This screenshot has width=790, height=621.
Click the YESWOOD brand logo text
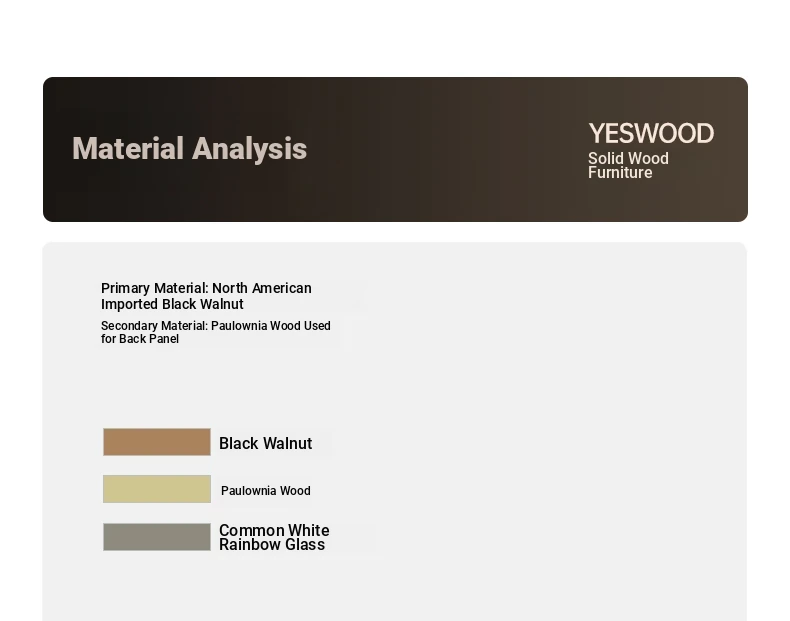click(x=651, y=133)
